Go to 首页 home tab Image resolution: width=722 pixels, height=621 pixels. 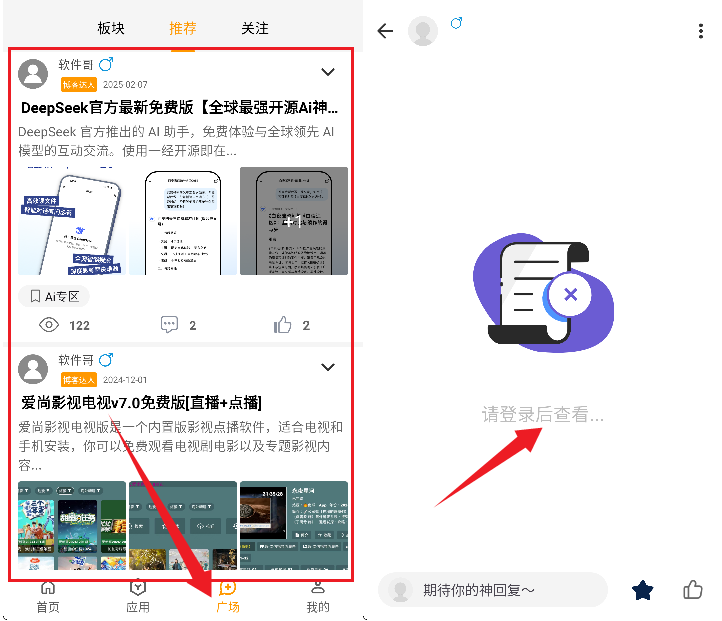click(x=48, y=597)
